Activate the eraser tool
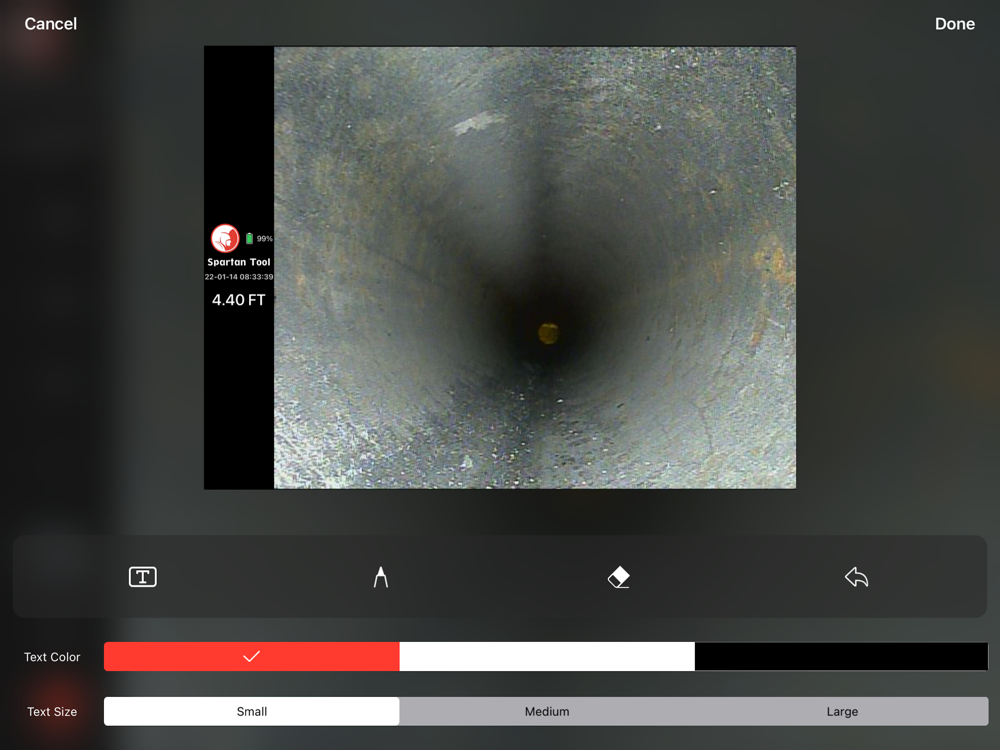 pyautogui.click(x=619, y=577)
